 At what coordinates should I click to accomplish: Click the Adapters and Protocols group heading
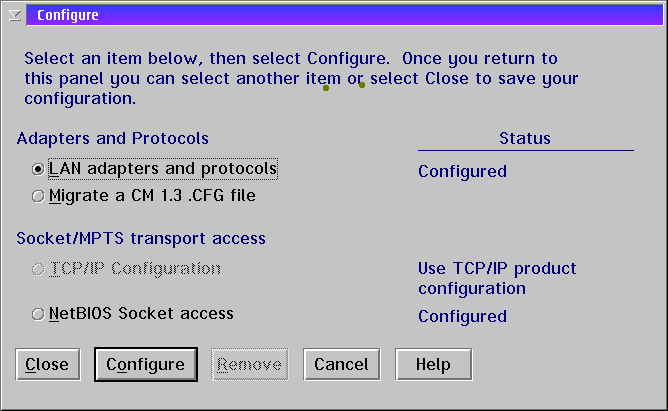click(113, 139)
